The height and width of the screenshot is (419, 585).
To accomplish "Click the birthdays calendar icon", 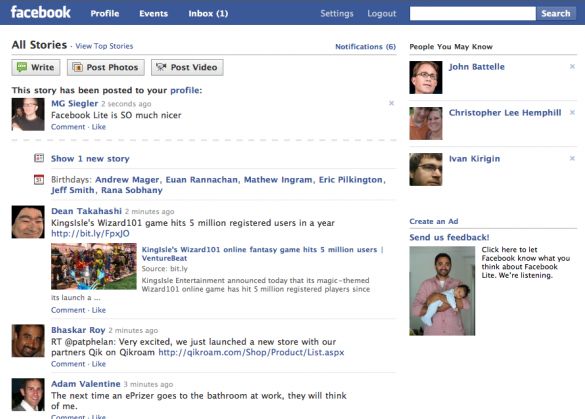I will pos(39,179).
